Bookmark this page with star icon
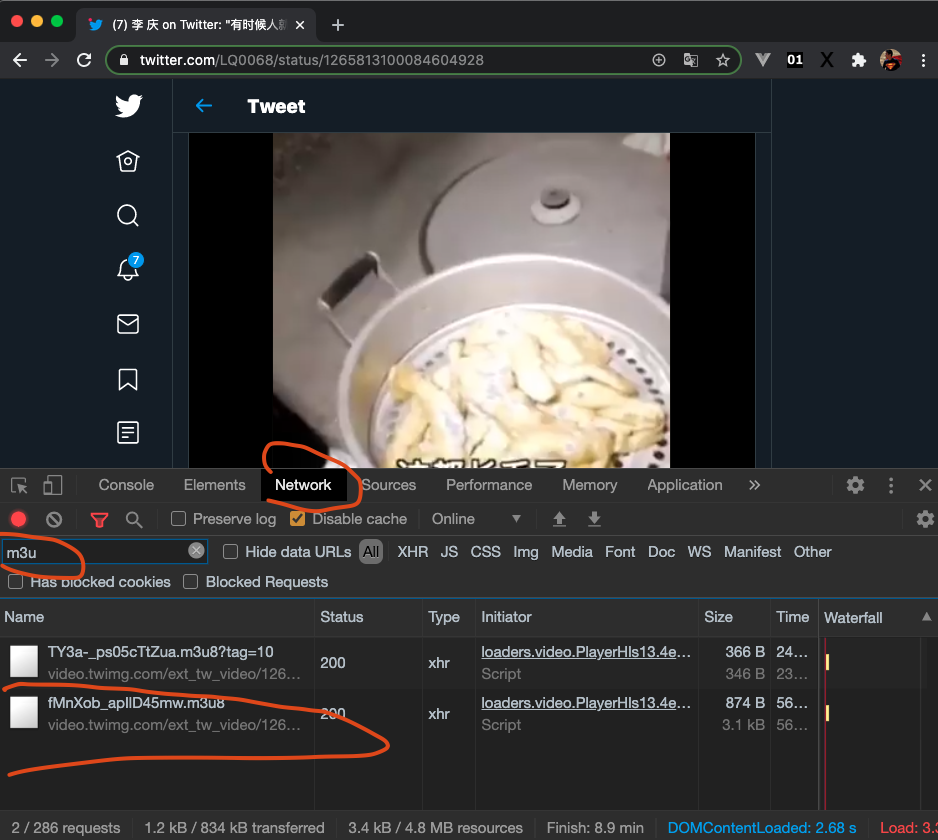This screenshot has width=938, height=840. [723, 60]
